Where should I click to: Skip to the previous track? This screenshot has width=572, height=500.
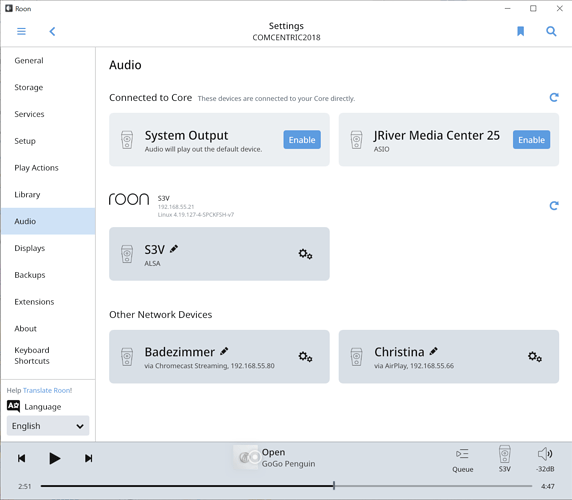coord(22,458)
